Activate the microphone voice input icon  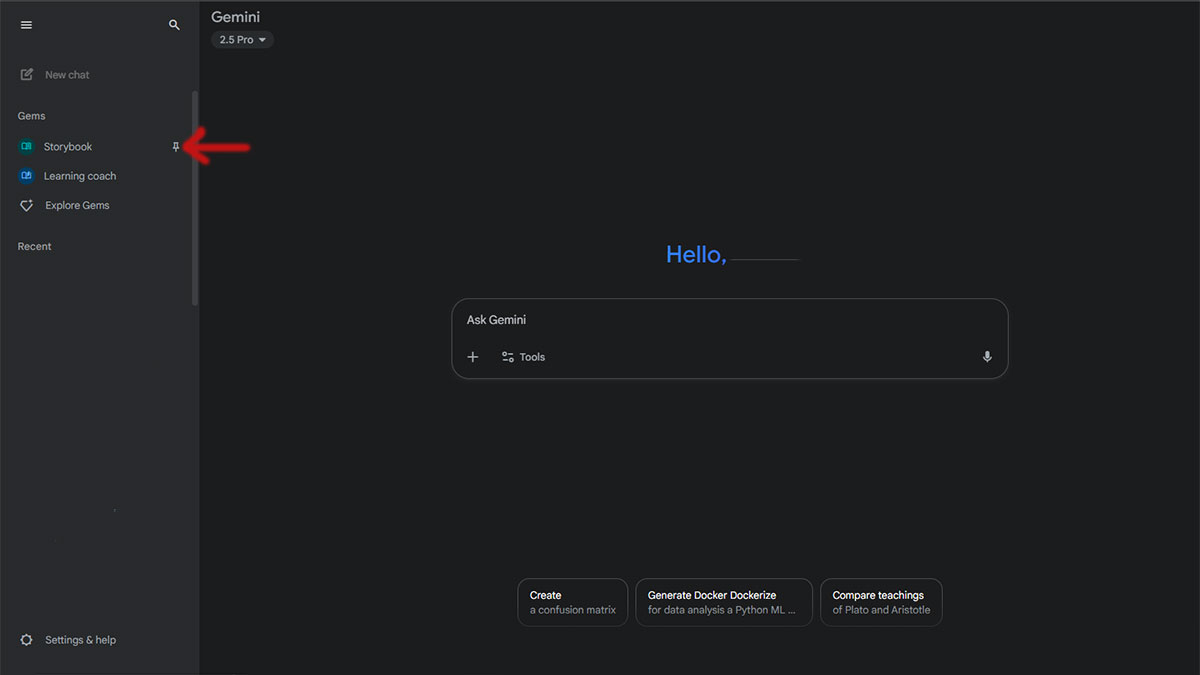[x=987, y=357]
